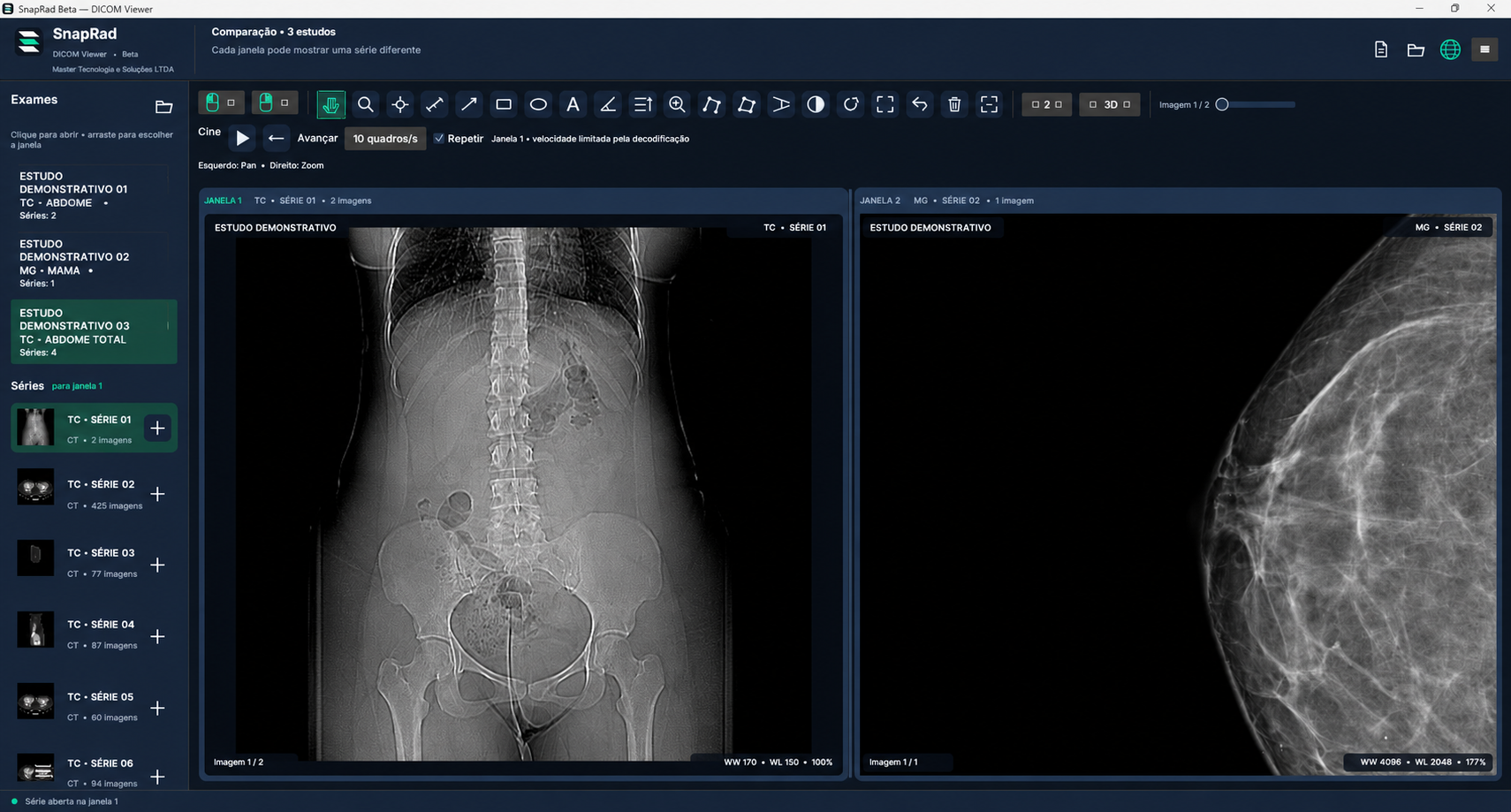This screenshot has height=812, width=1511.
Task: Delete annotations with trash icon
Action: (954, 104)
